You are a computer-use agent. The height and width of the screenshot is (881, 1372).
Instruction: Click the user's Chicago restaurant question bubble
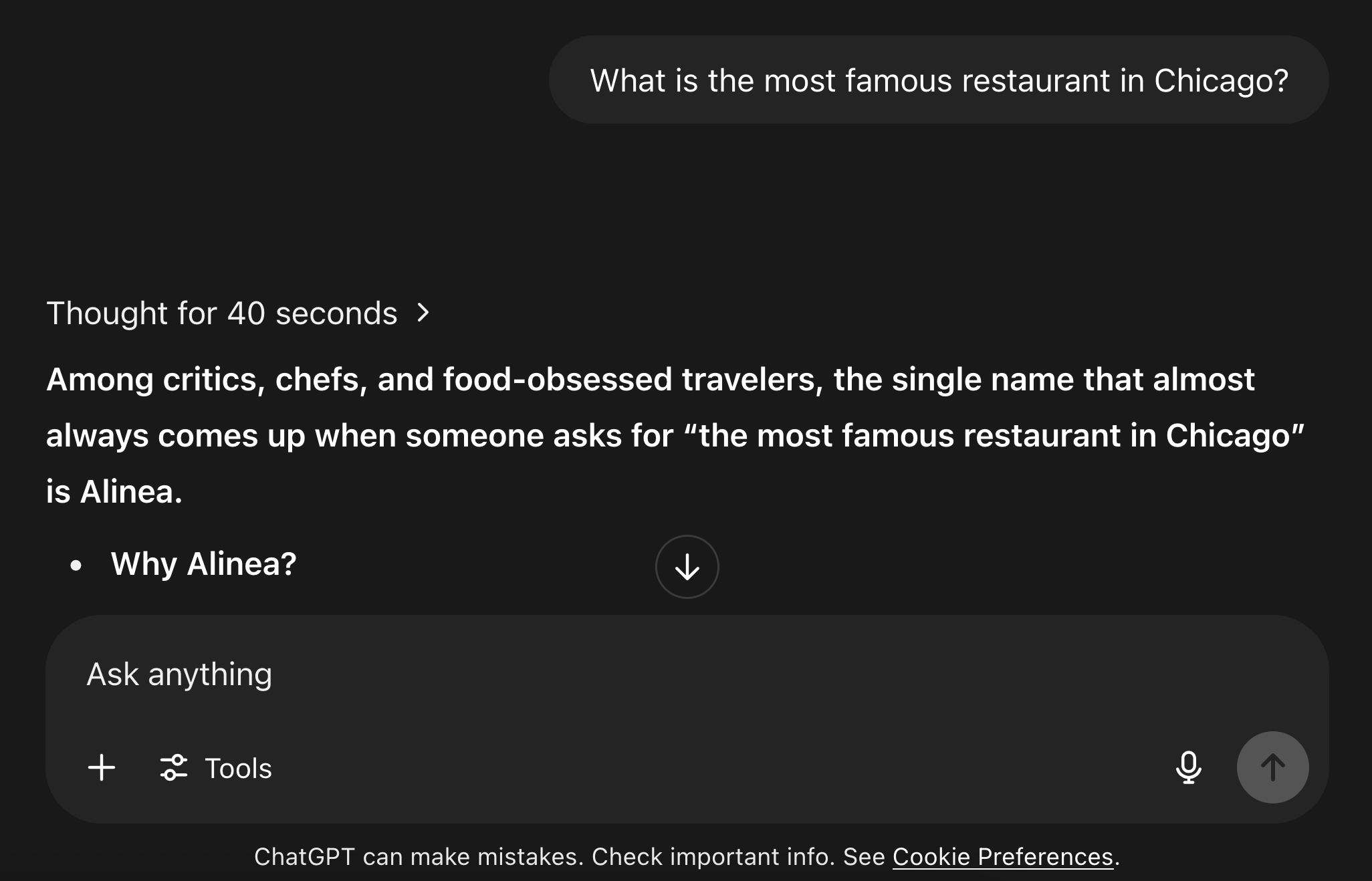pyautogui.click(x=938, y=80)
